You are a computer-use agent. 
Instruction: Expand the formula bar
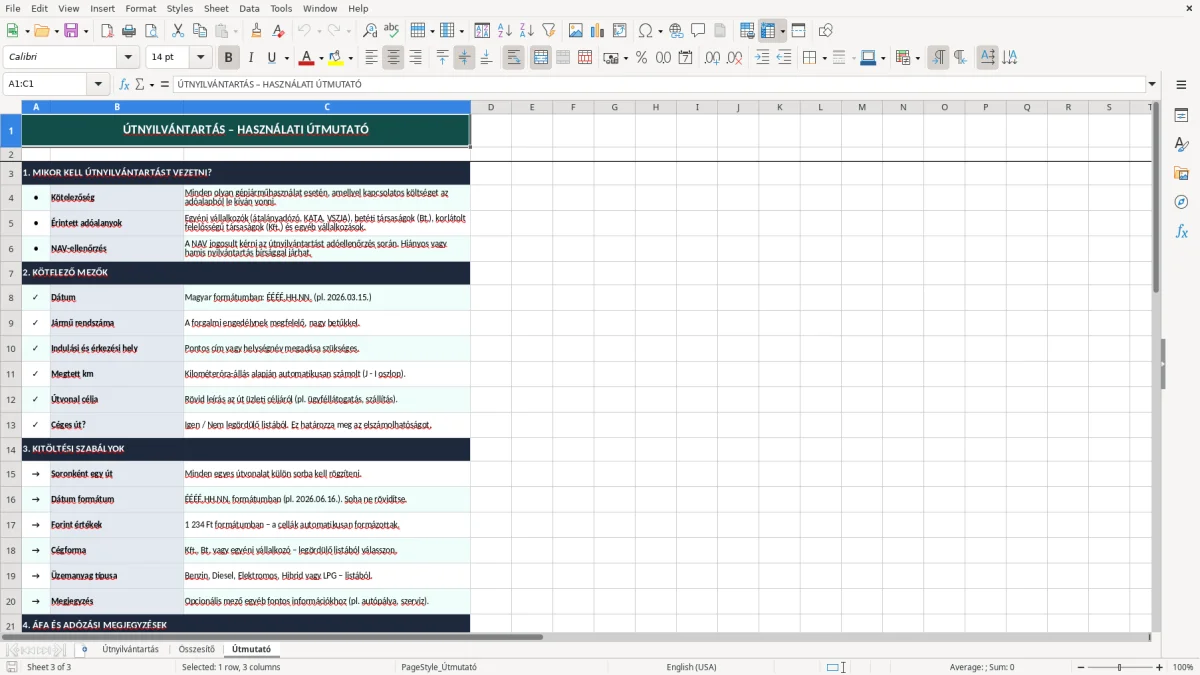(1152, 84)
